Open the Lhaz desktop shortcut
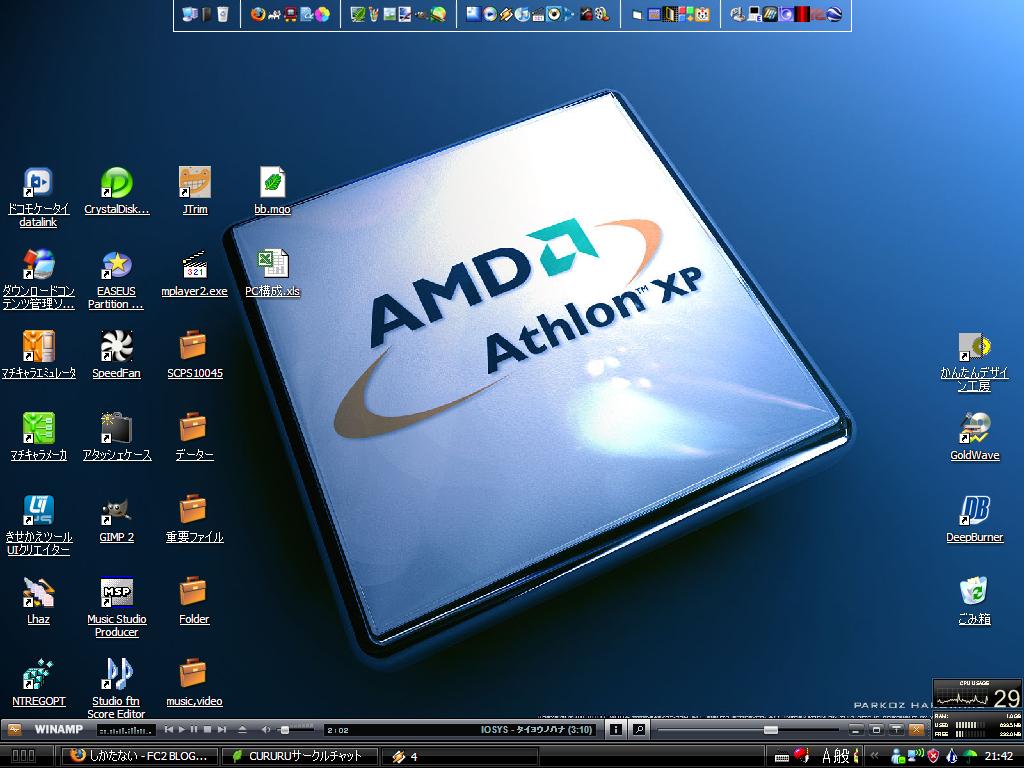 pyautogui.click(x=38, y=601)
